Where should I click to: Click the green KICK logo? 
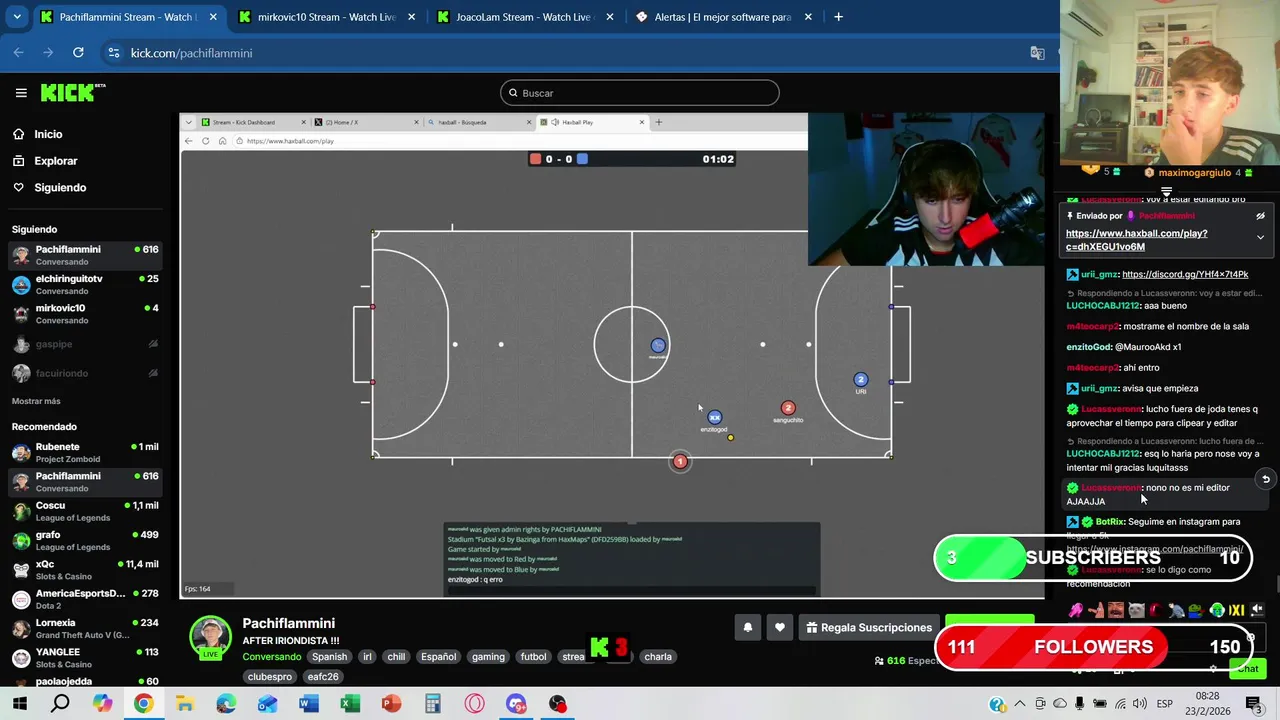point(72,92)
